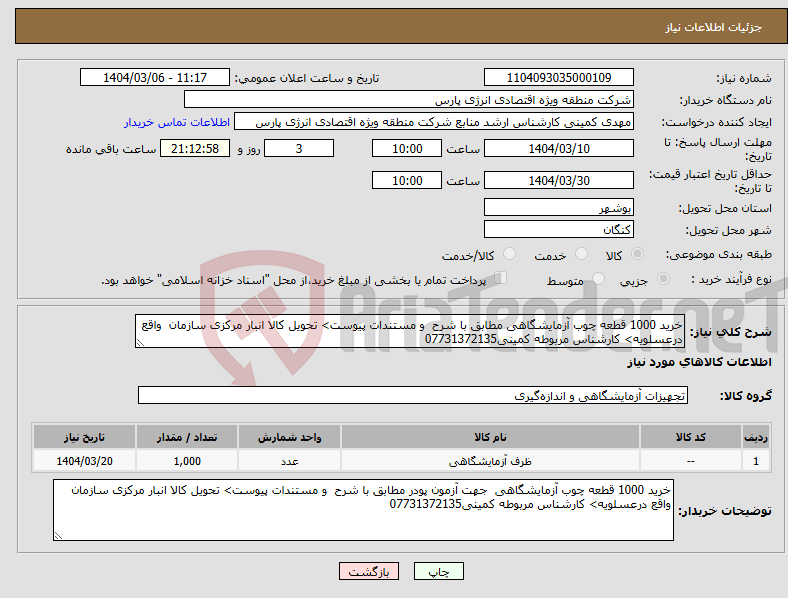The height and width of the screenshot is (598, 788).
Task: Click the بازگشت (back) button
Action: point(369,571)
